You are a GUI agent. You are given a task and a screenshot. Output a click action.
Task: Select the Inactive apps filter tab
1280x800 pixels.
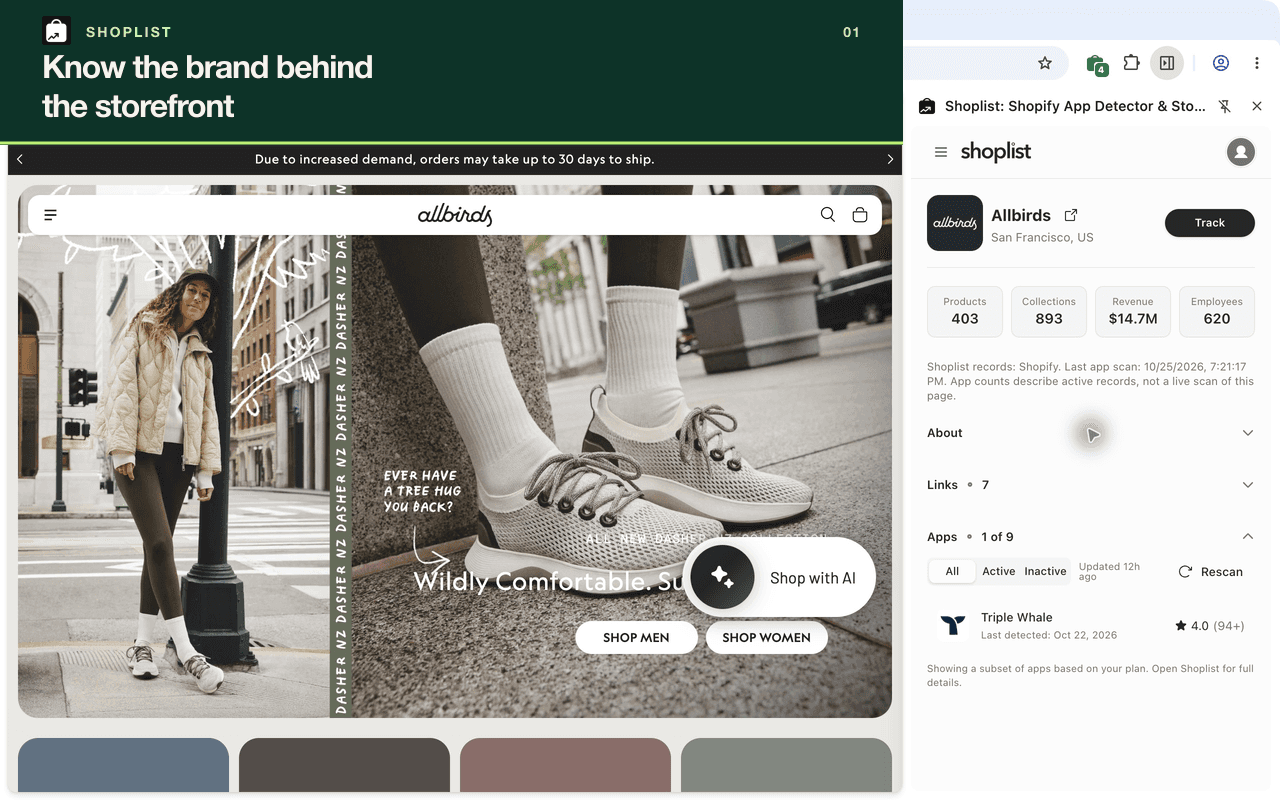click(x=1045, y=571)
